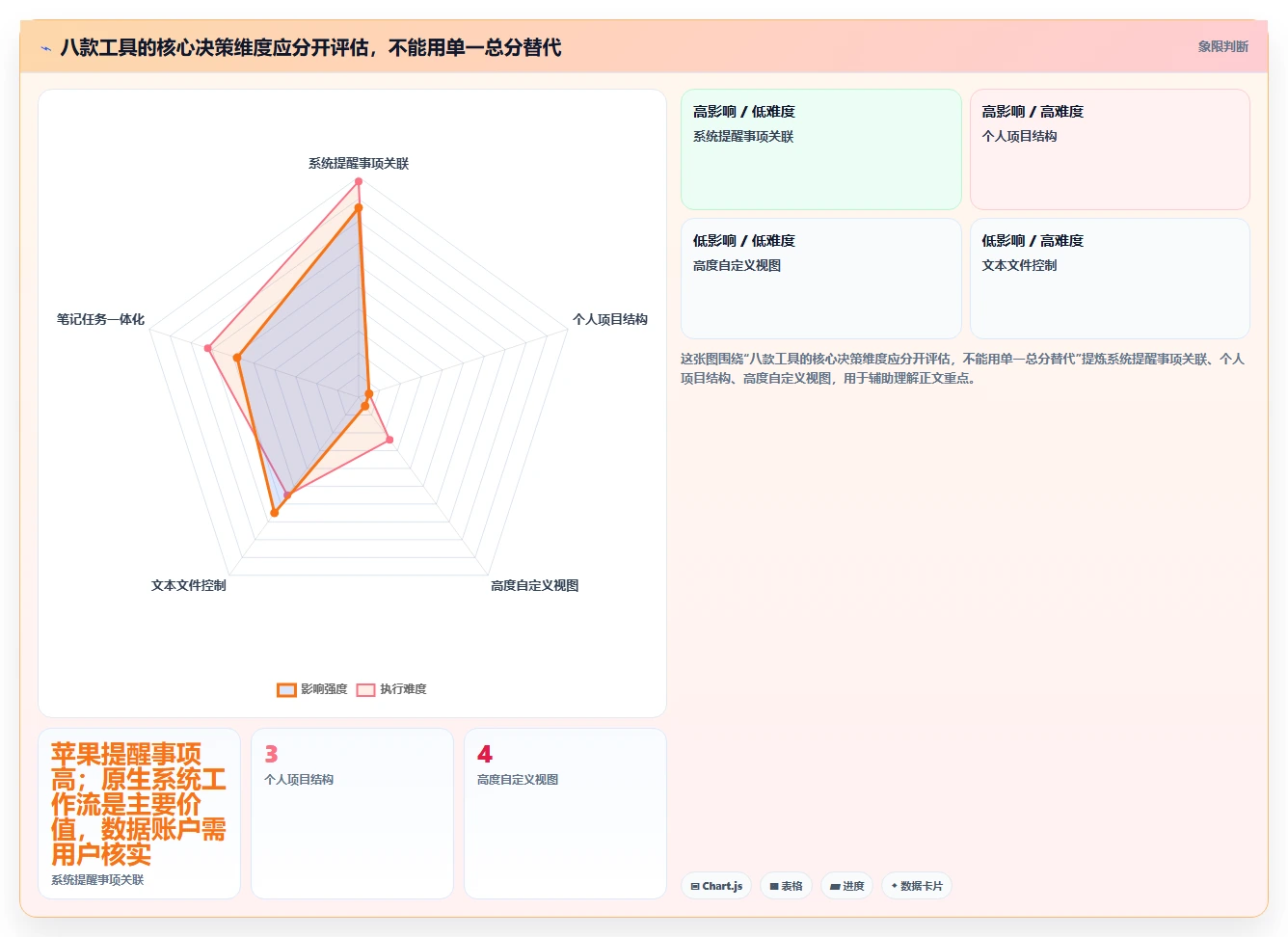The image size is (1288, 937).
Task: Click the chart icon on Chart.js chip
Action: coord(695,886)
